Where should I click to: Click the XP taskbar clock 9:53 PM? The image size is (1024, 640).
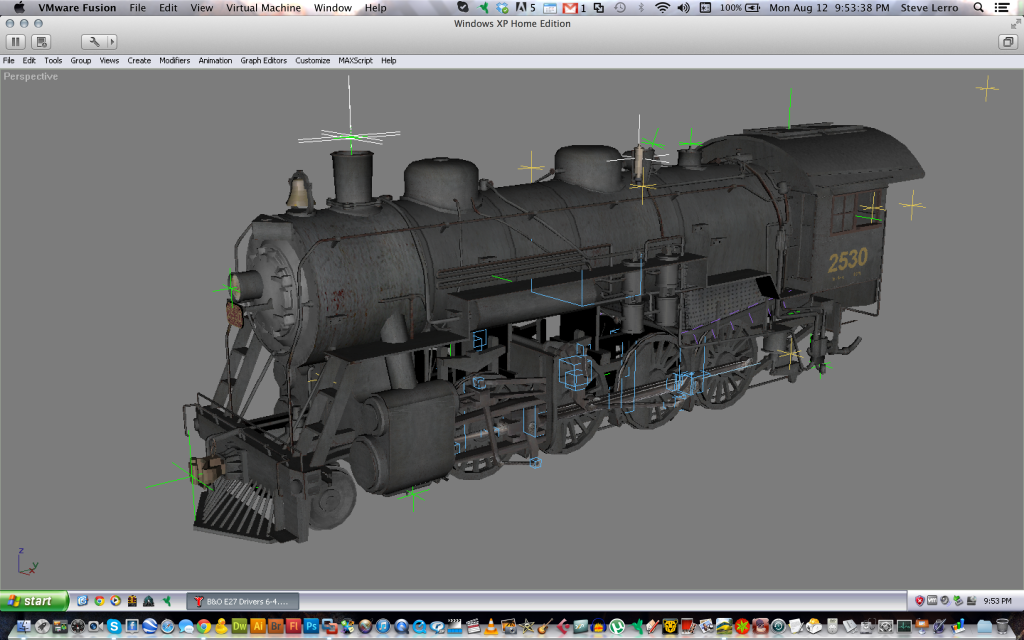click(x=997, y=601)
